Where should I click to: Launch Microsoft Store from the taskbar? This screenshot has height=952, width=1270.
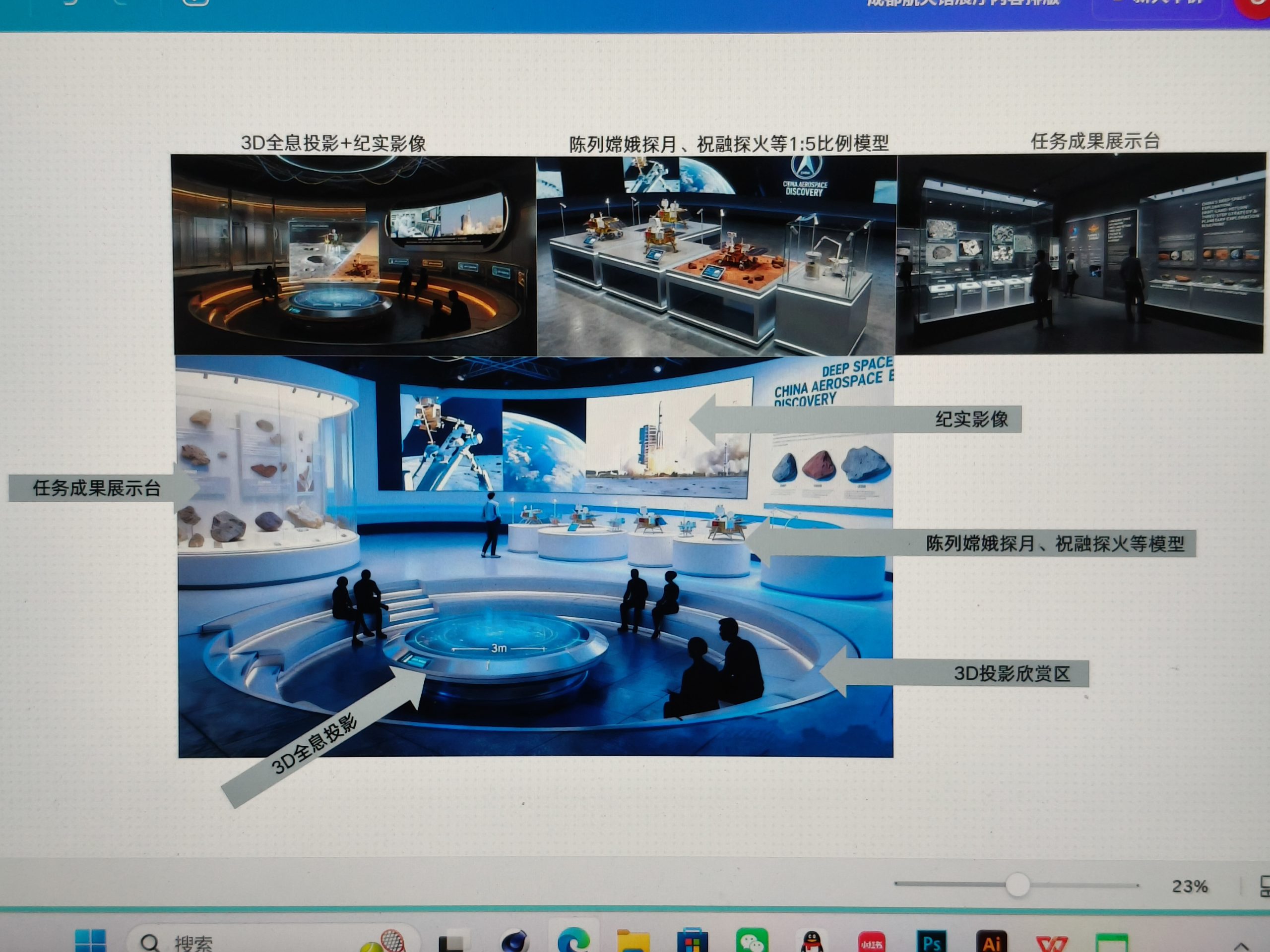(692, 942)
